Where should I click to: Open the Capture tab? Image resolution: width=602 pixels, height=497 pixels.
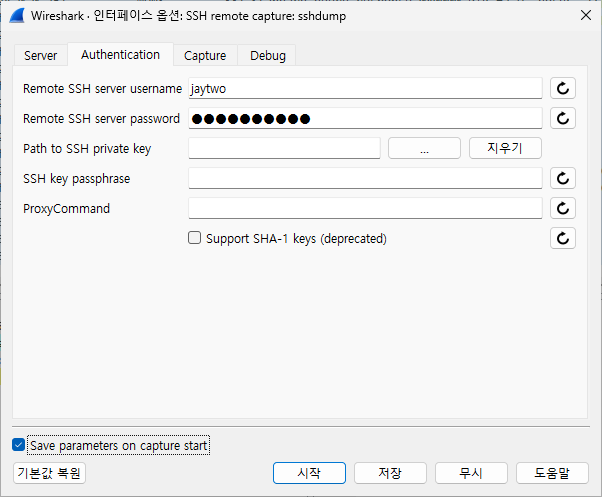205,56
